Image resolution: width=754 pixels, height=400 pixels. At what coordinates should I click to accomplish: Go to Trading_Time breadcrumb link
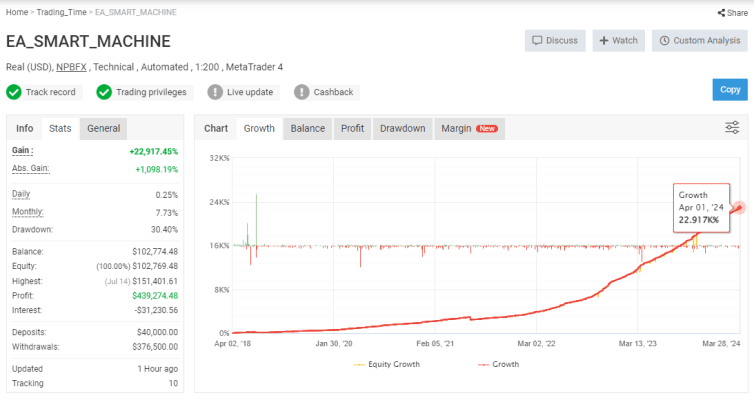point(63,12)
